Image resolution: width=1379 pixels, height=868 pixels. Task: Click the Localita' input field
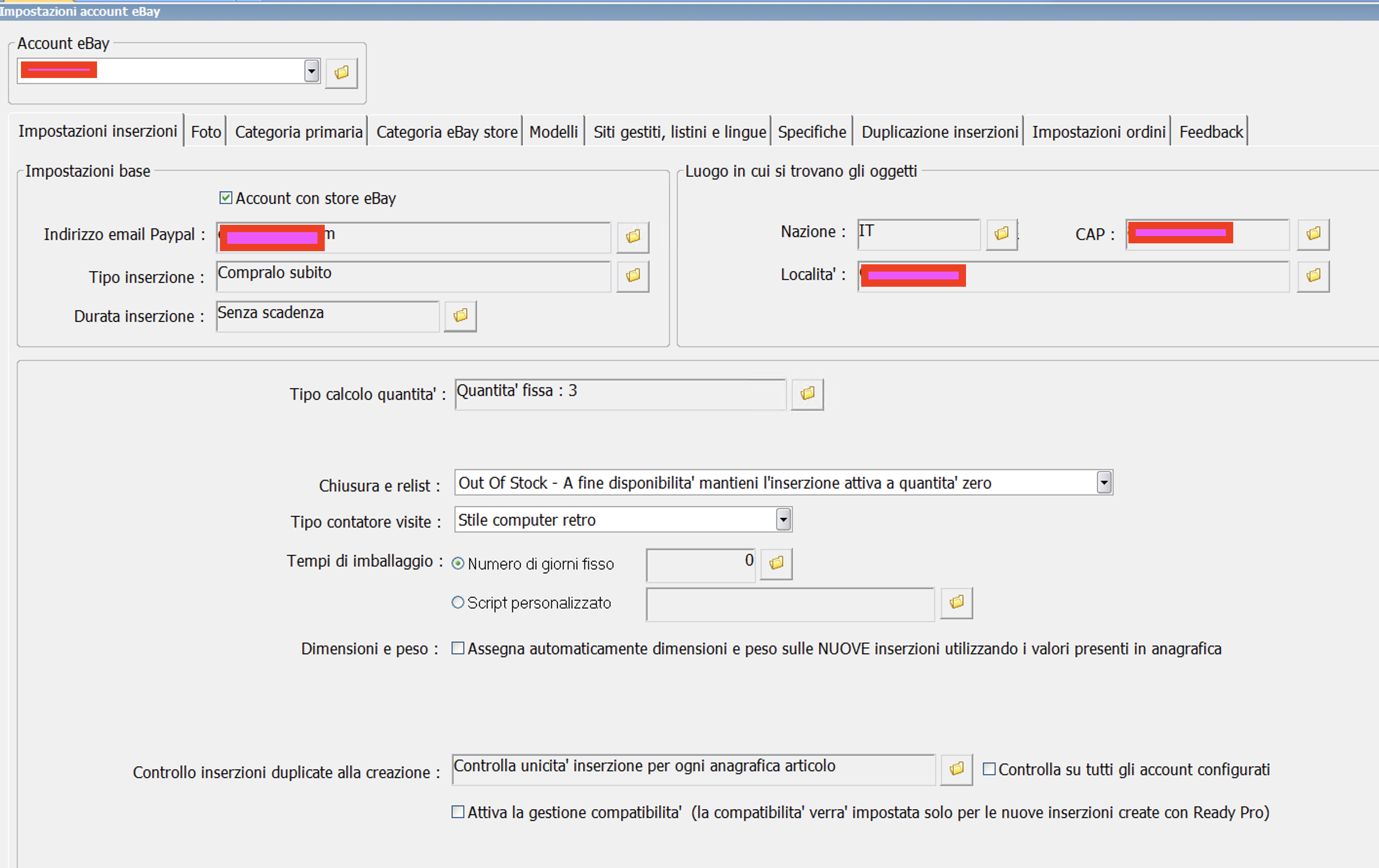[x=1073, y=276]
